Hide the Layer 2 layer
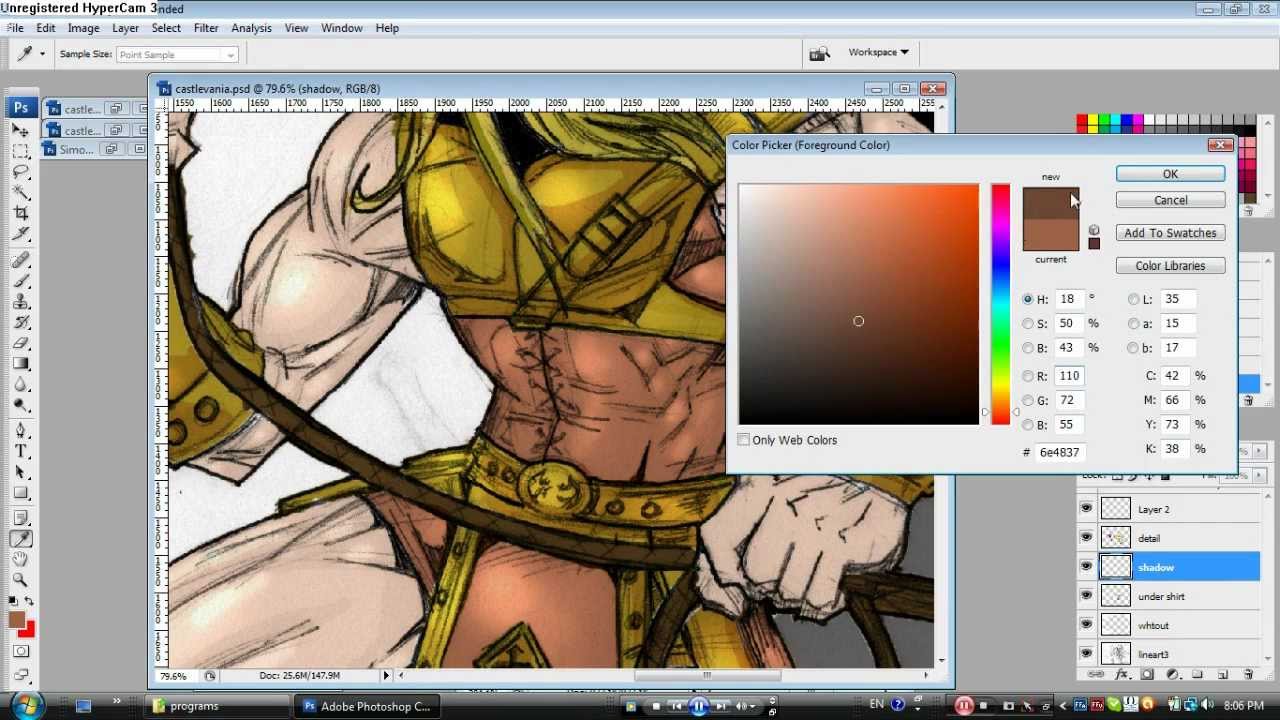This screenshot has height=720, width=1280. click(x=1086, y=509)
